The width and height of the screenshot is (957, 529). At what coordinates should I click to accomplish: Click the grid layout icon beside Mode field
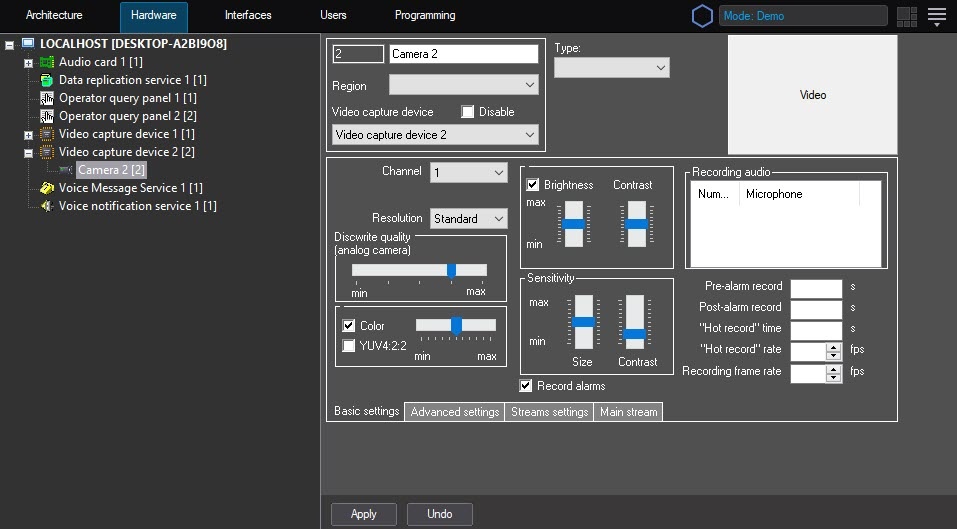tap(906, 16)
